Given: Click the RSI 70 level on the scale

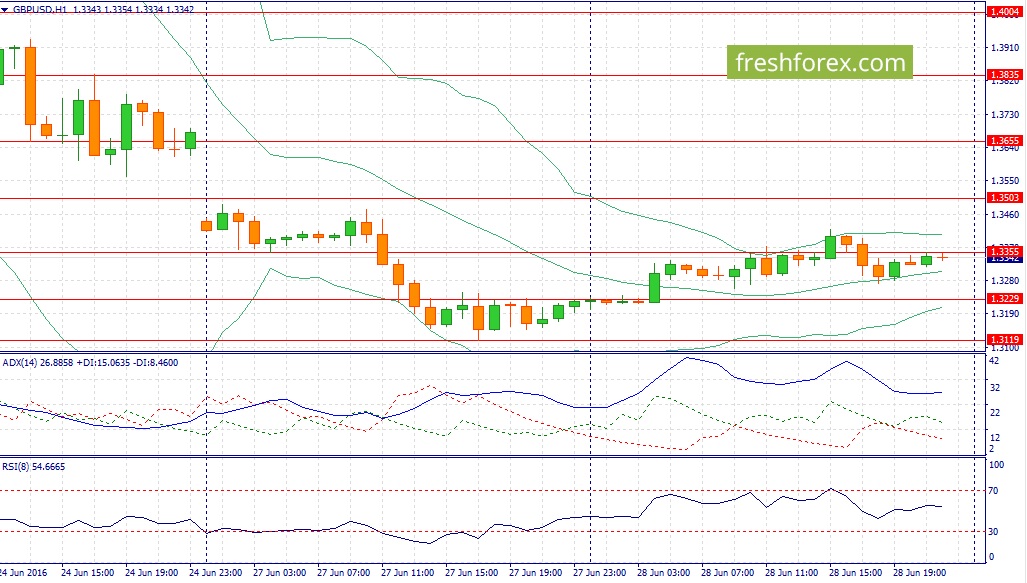Looking at the screenshot, I should coord(996,491).
